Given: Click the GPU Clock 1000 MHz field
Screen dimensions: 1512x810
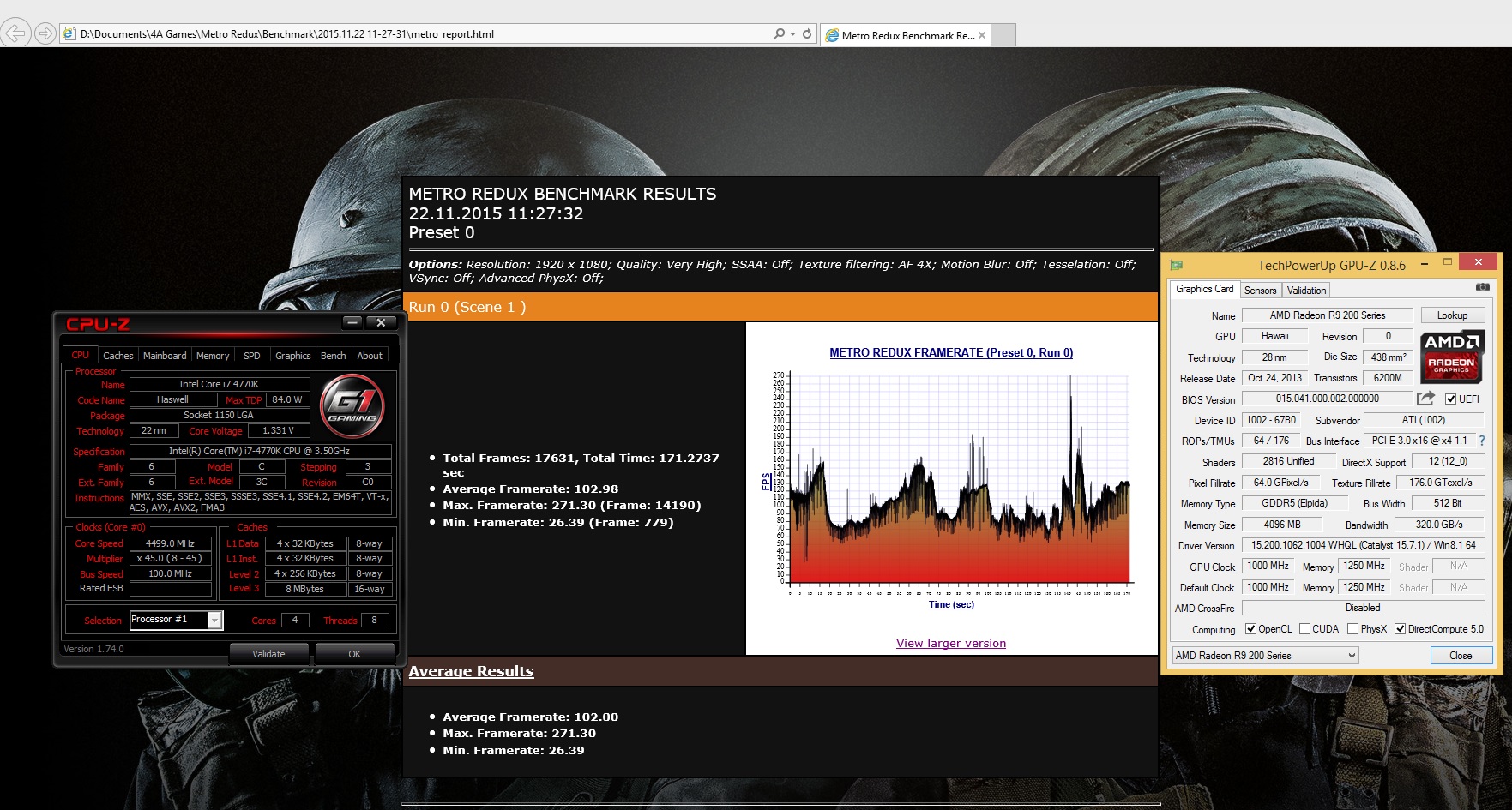Looking at the screenshot, I should [x=1268, y=567].
